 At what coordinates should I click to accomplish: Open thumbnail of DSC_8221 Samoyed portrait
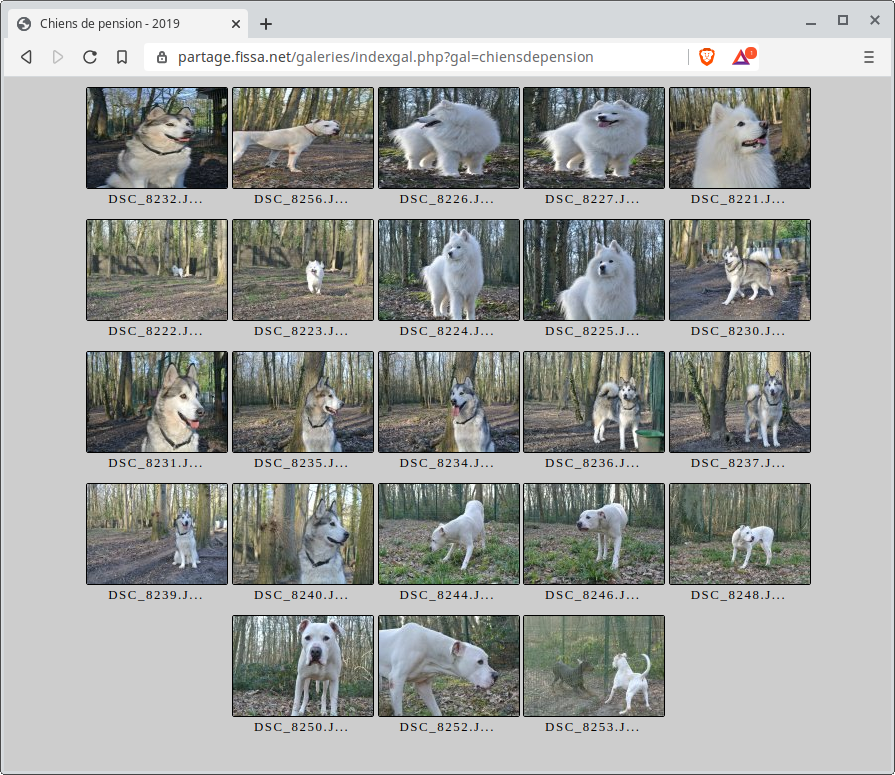click(x=740, y=138)
